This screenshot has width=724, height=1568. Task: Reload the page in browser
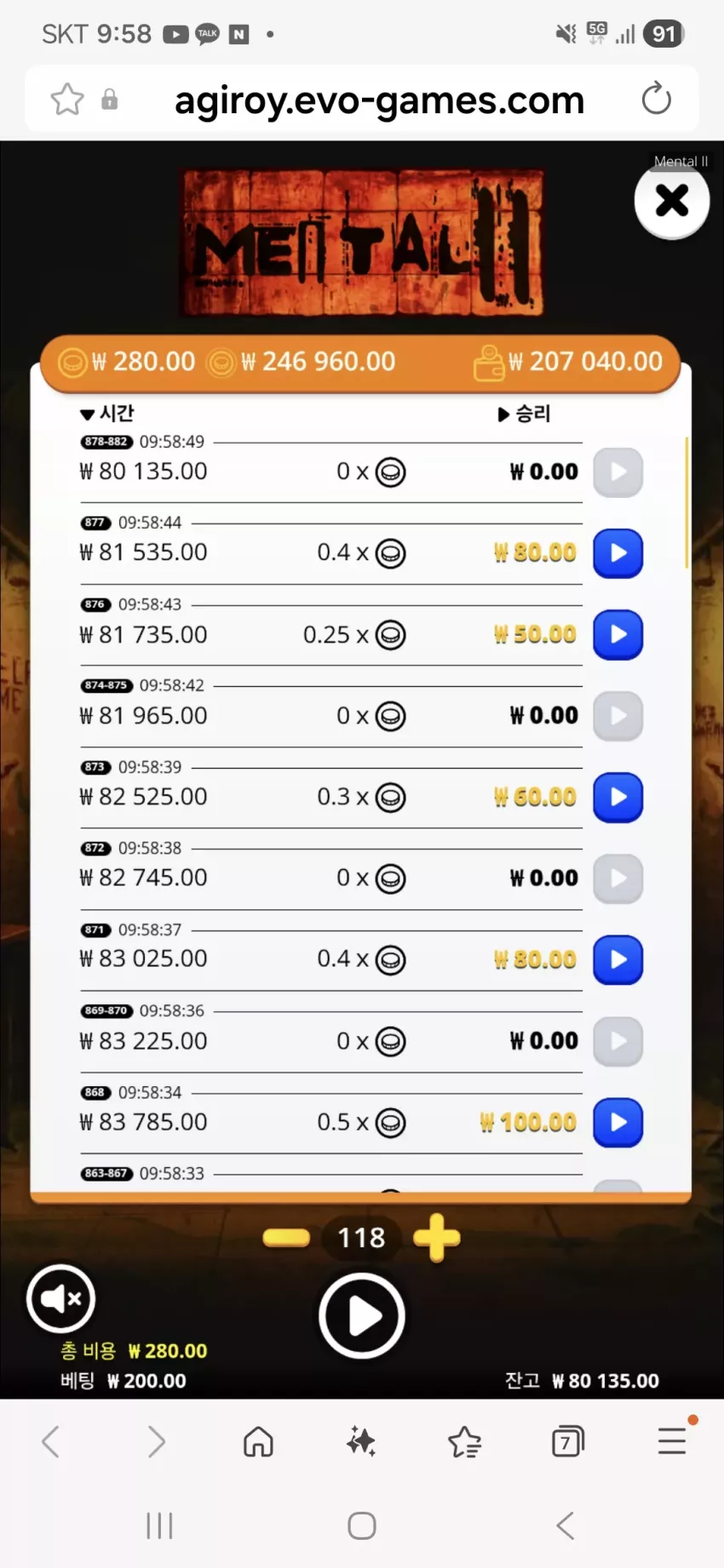point(656,100)
